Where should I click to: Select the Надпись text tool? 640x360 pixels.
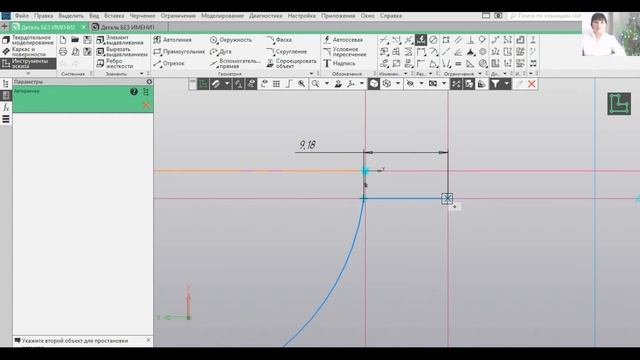(339, 64)
